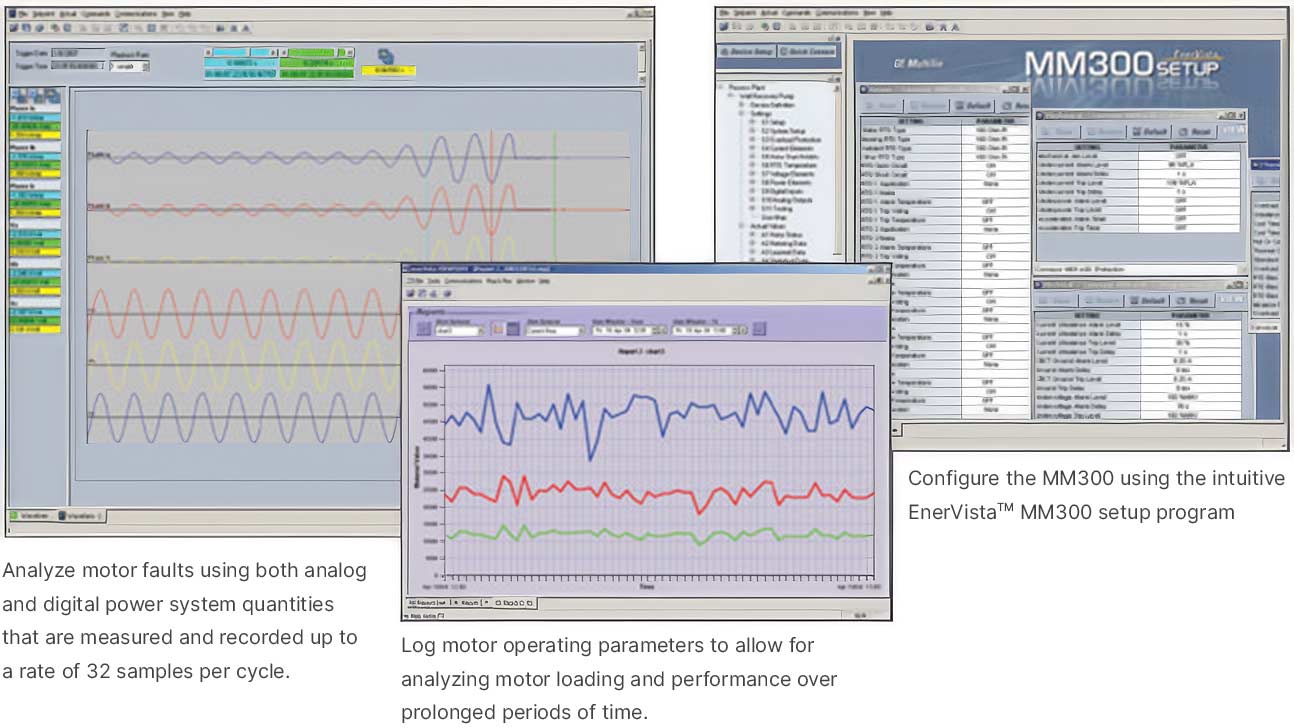1294x728 pixels.
Task: Click the Date Window To field
Action: (711, 329)
